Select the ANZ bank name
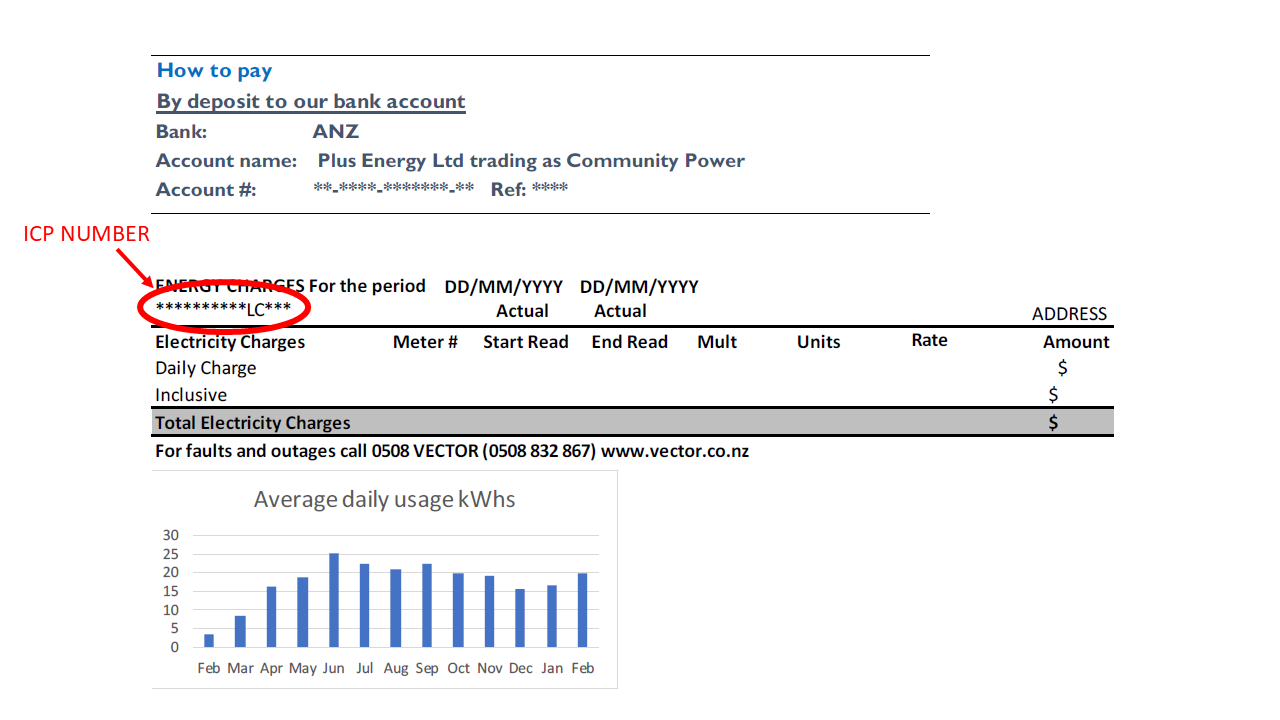The width and height of the screenshot is (1280, 720). point(335,132)
